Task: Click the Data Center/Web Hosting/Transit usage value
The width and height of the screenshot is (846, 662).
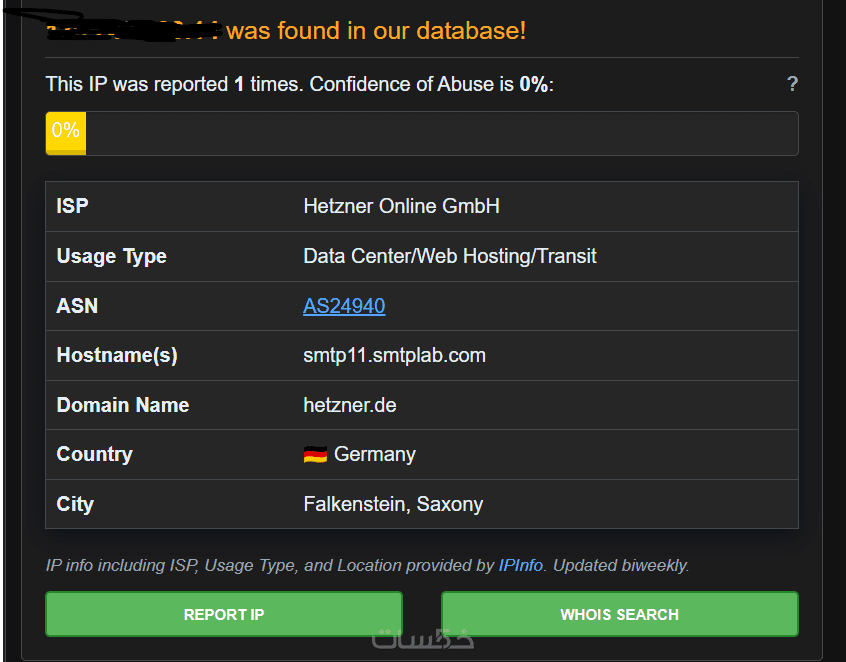Action: (449, 256)
